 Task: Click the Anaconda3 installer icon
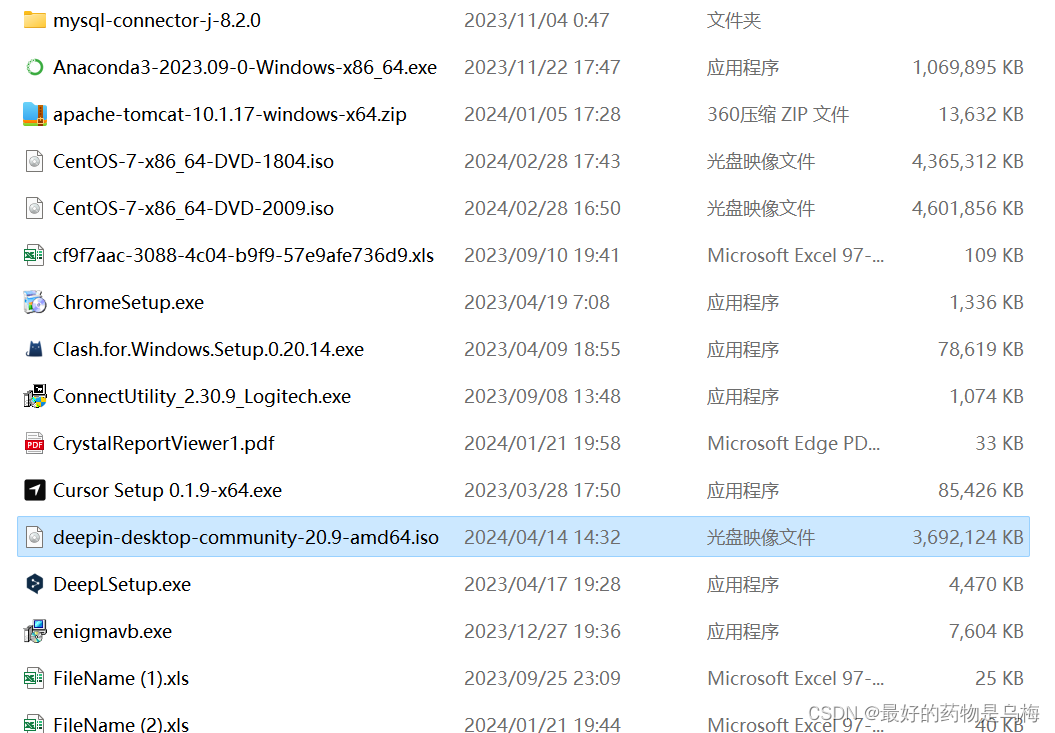[x=34, y=66]
